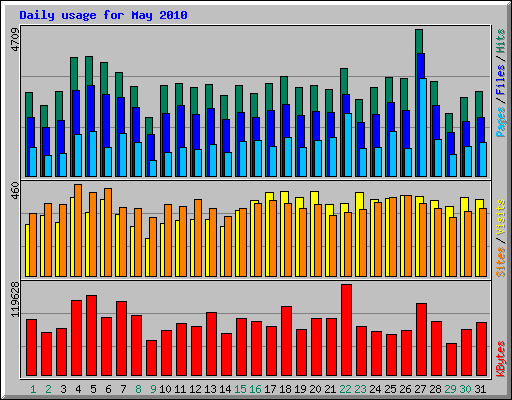Click day 24 on the x-axis

(375, 389)
